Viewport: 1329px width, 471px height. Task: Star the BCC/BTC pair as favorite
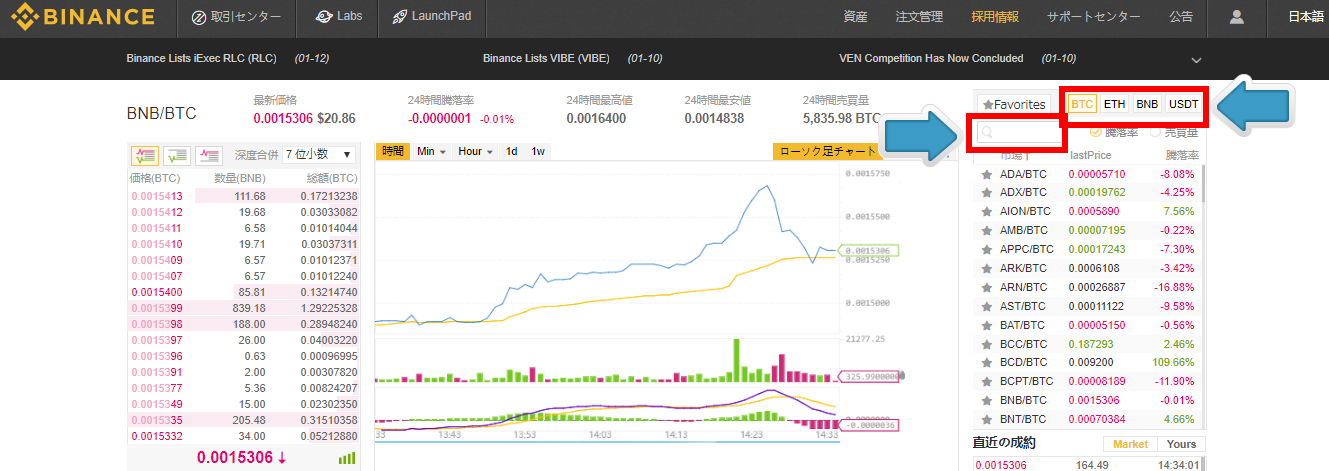coord(986,344)
